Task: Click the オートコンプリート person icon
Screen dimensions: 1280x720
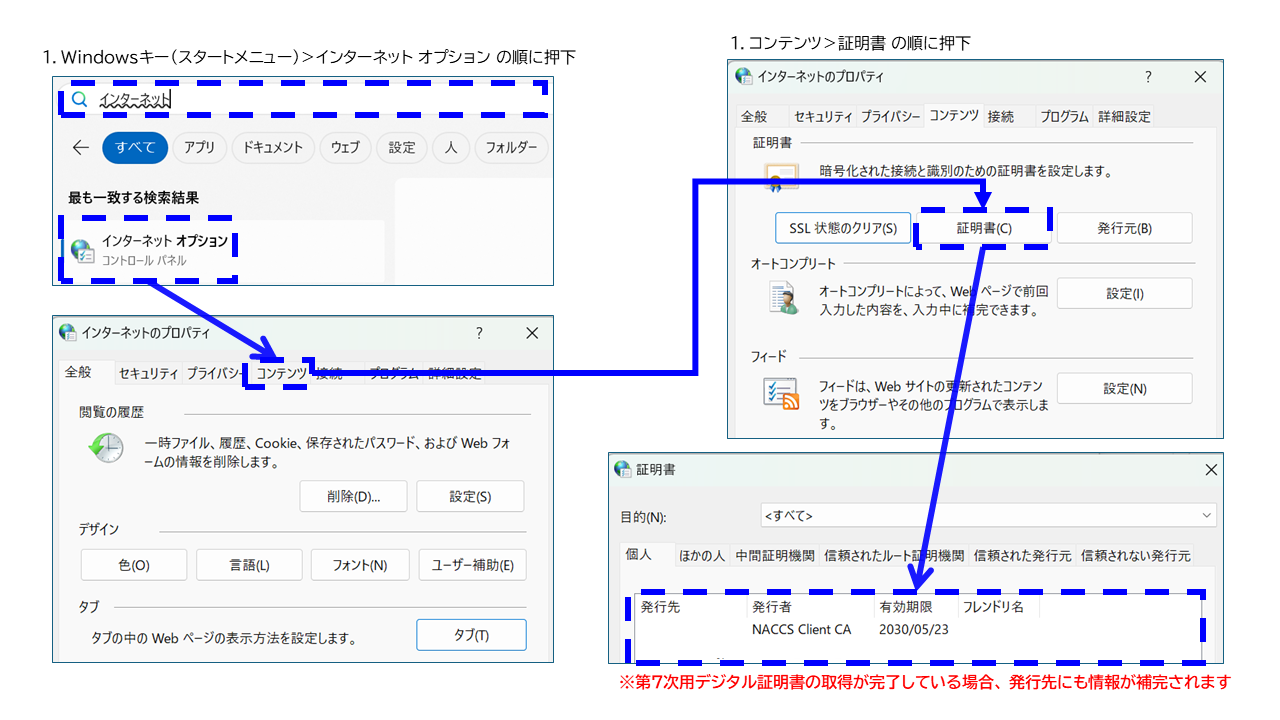Action: click(782, 298)
